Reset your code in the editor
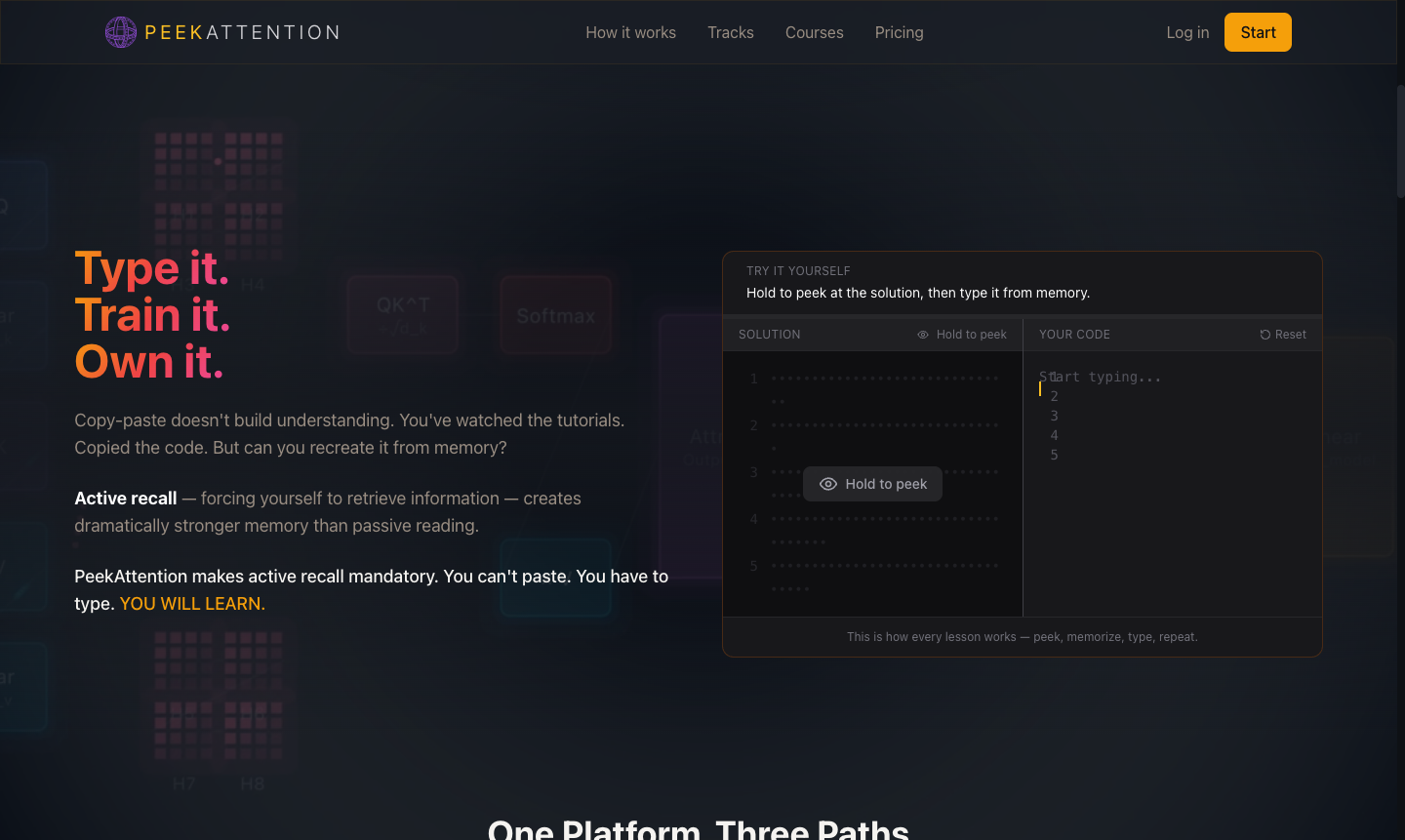Image resolution: width=1405 pixels, height=840 pixels. (1283, 335)
